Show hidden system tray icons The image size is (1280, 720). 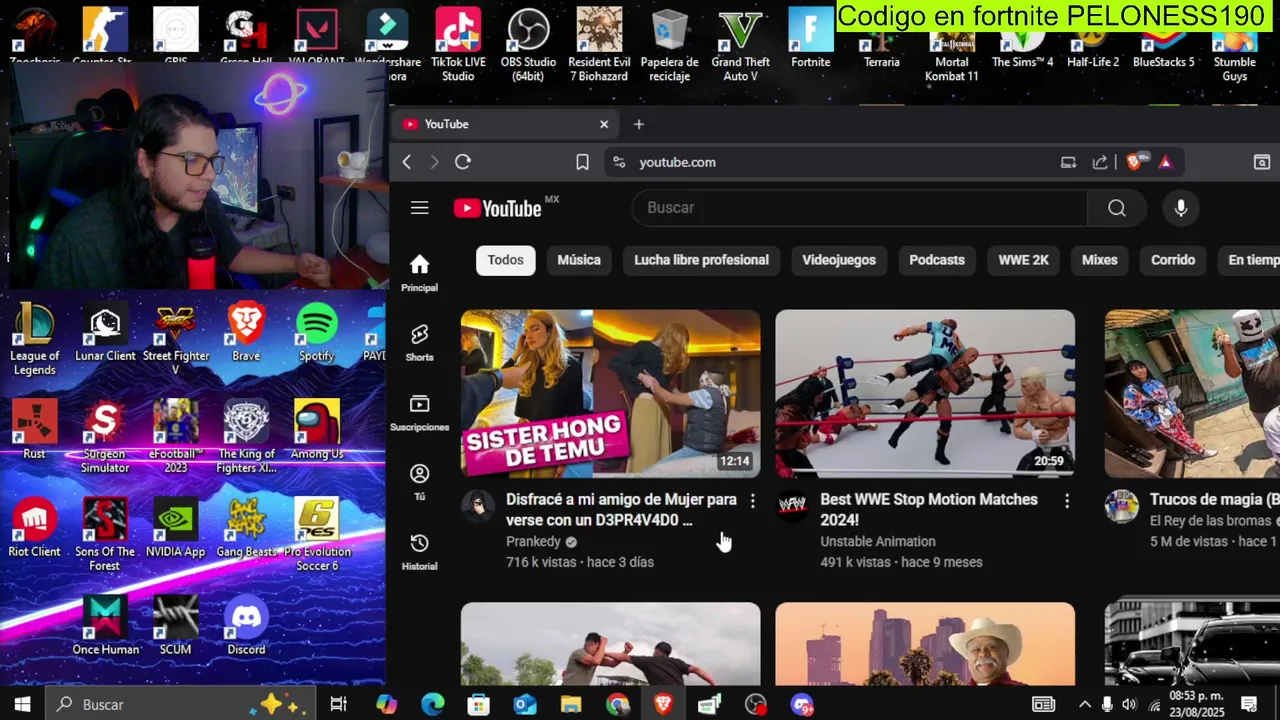click(1085, 705)
